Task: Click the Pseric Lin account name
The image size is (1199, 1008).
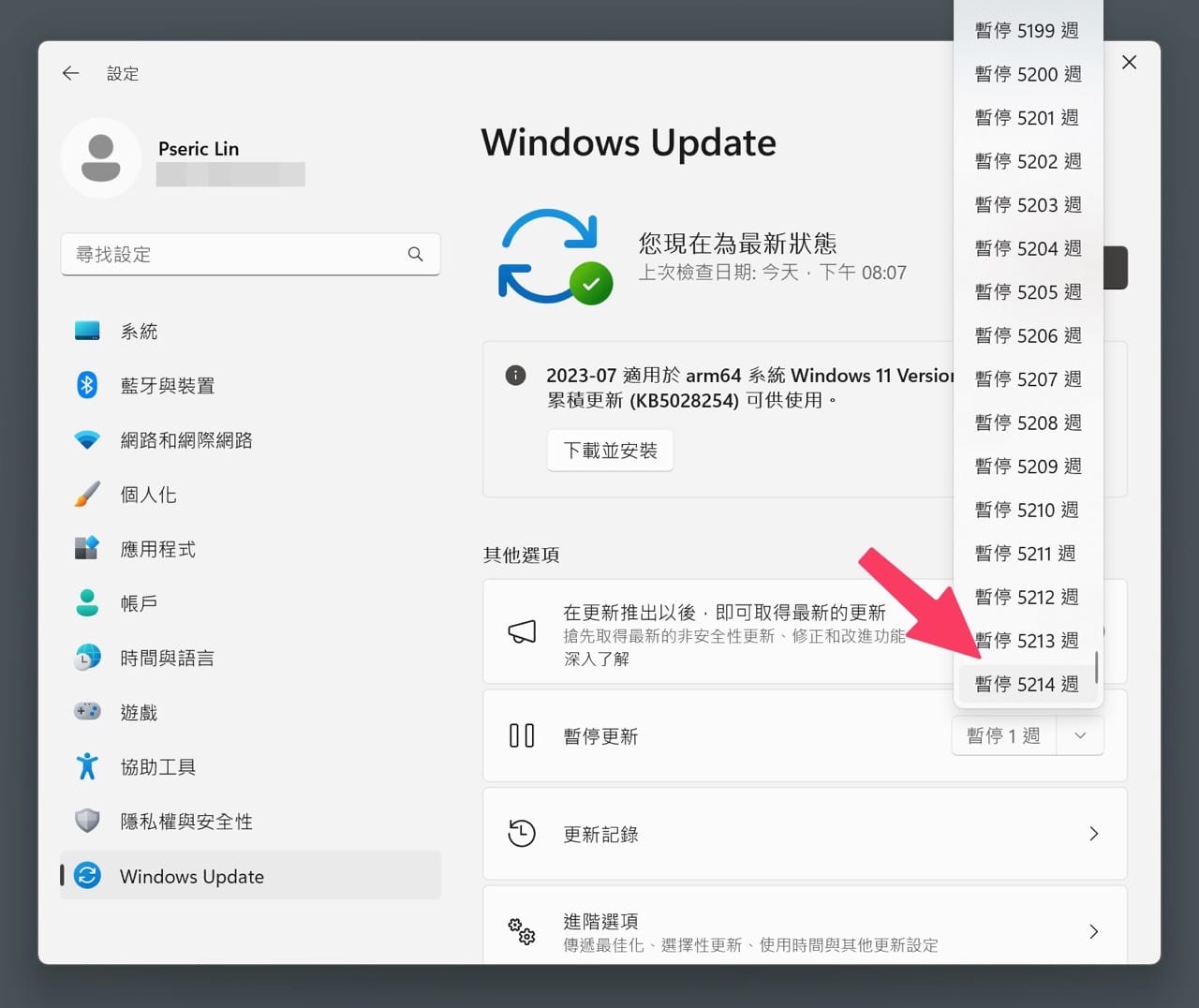Action: (199, 148)
